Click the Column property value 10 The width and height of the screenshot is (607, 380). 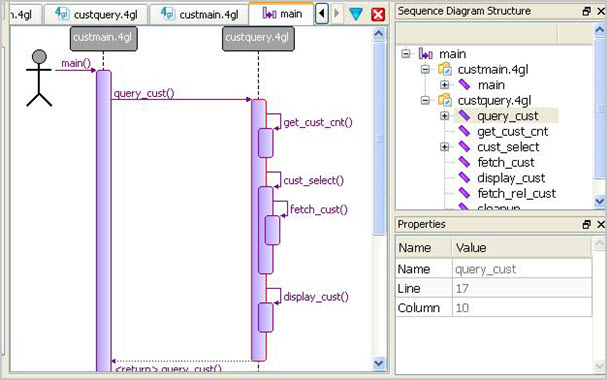(522, 308)
